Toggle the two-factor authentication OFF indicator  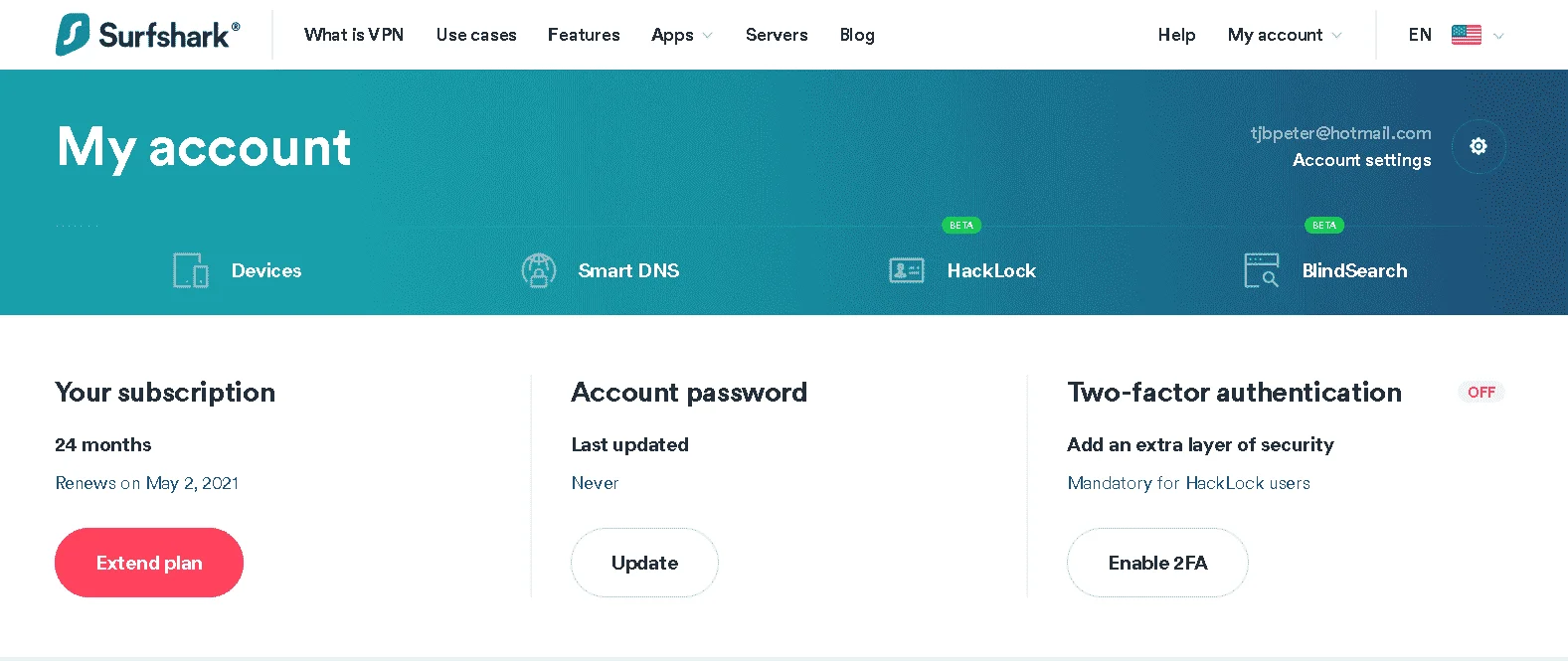pos(1481,393)
